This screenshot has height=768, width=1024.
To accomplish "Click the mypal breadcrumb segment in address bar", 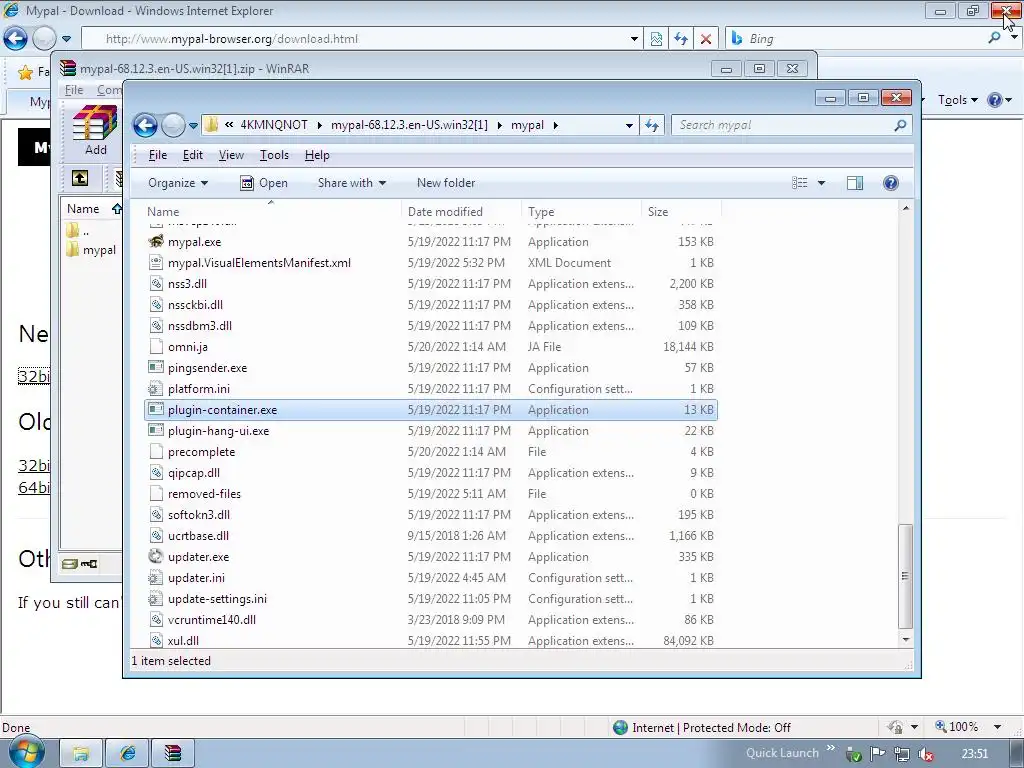I will 527,125.
